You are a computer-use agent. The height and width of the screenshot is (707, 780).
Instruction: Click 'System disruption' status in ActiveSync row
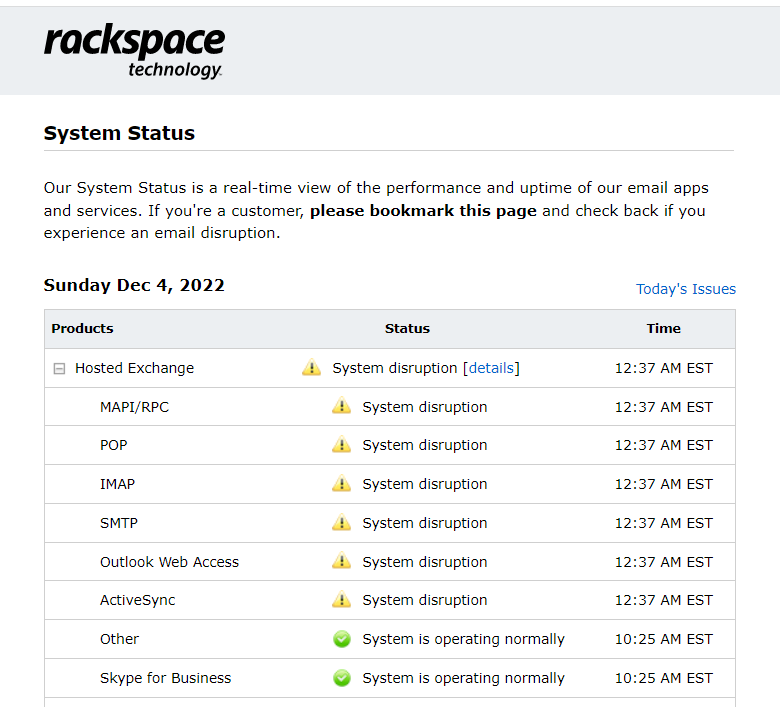(424, 601)
